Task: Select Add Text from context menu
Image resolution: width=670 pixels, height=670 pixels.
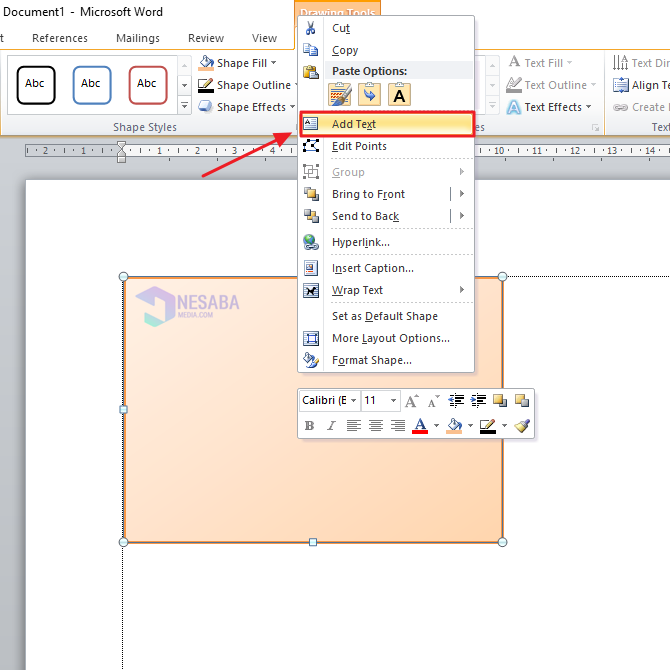Action: (x=387, y=124)
